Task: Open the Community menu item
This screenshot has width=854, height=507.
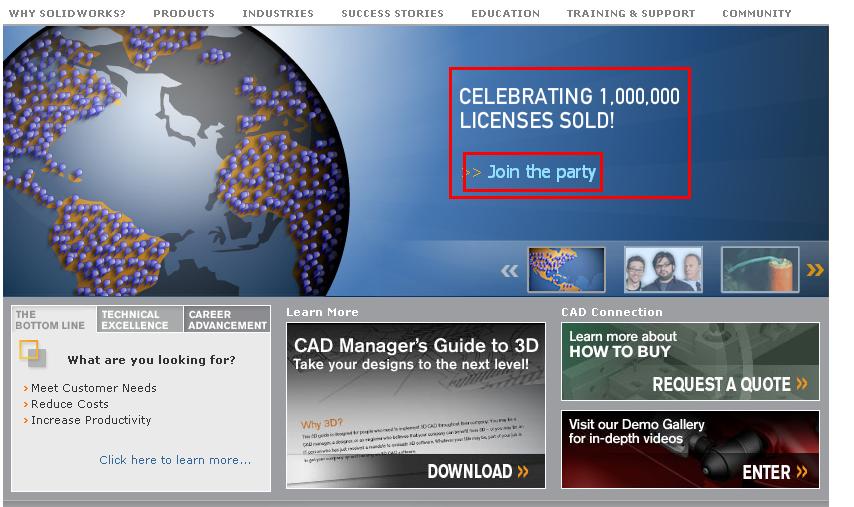Action: [x=757, y=13]
